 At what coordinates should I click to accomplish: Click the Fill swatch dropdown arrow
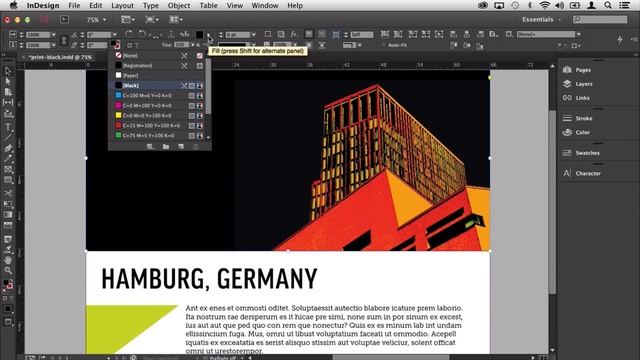click(x=208, y=35)
